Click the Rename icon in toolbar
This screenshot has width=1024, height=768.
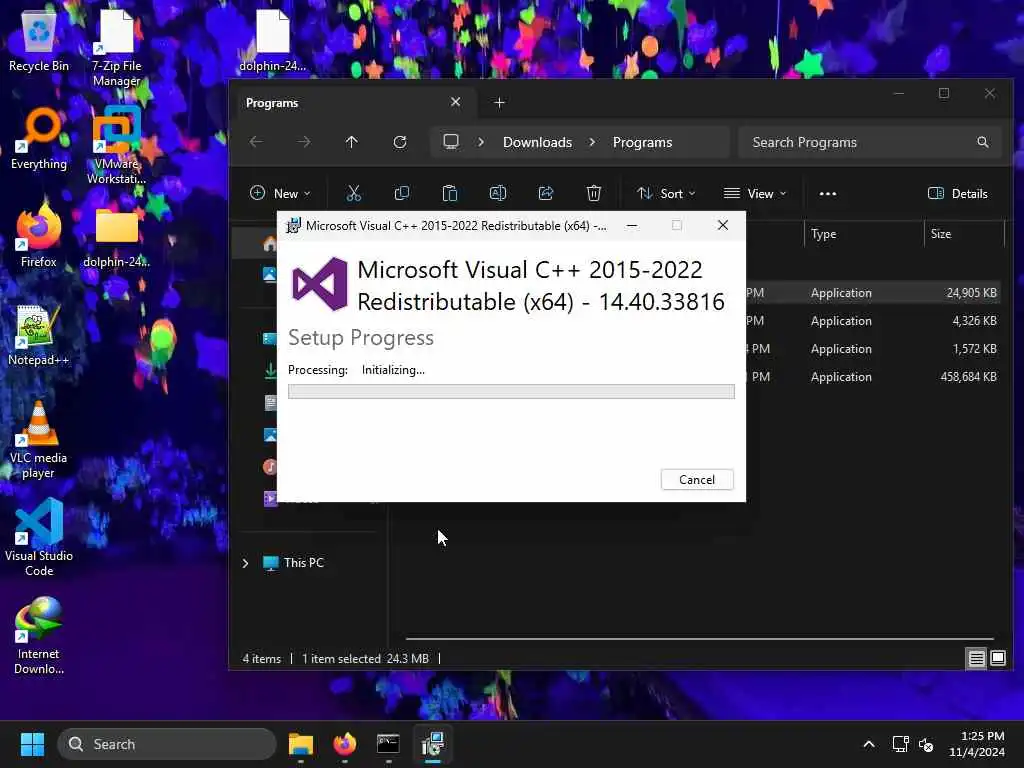coord(498,193)
